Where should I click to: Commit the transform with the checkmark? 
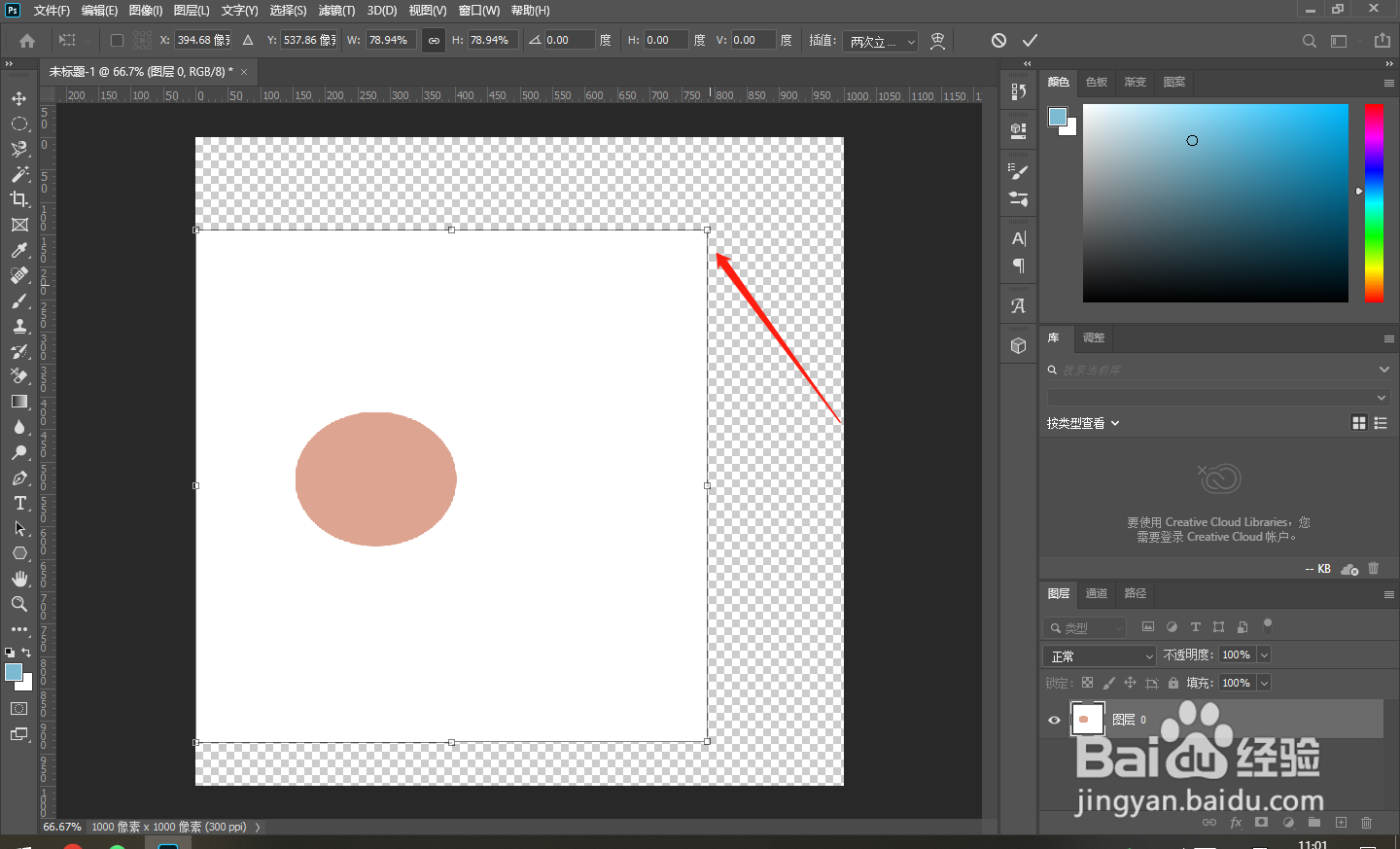pos(1030,40)
